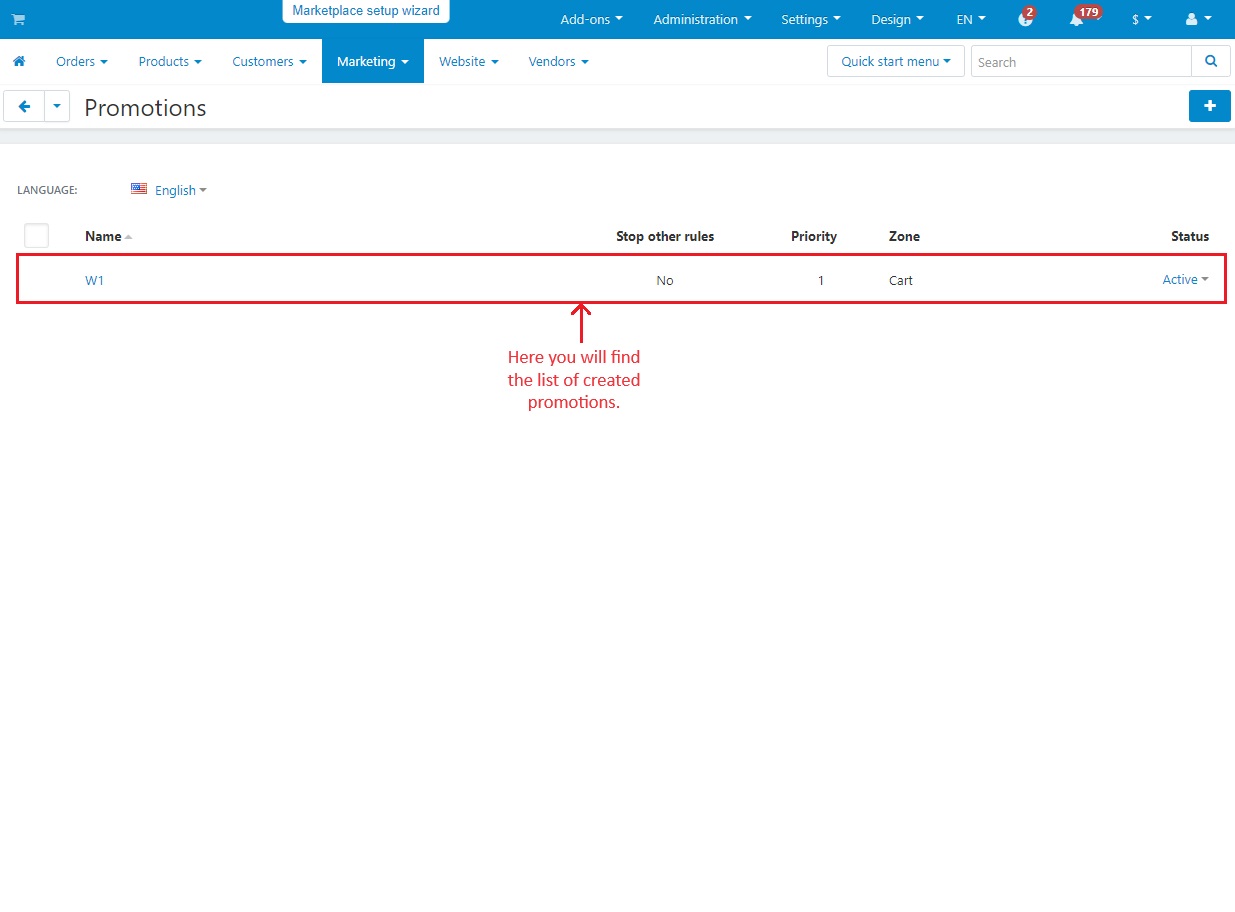Open the Marketing menu

click(x=373, y=61)
